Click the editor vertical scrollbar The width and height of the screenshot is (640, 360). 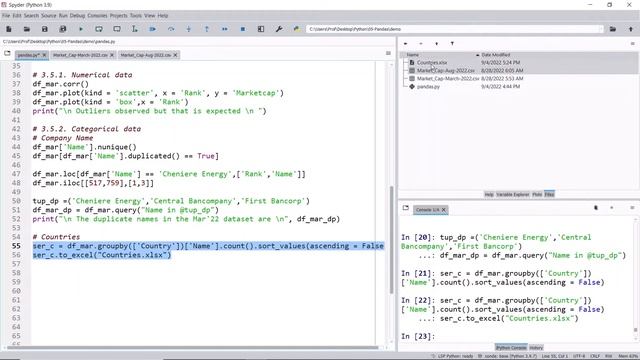(x=391, y=239)
